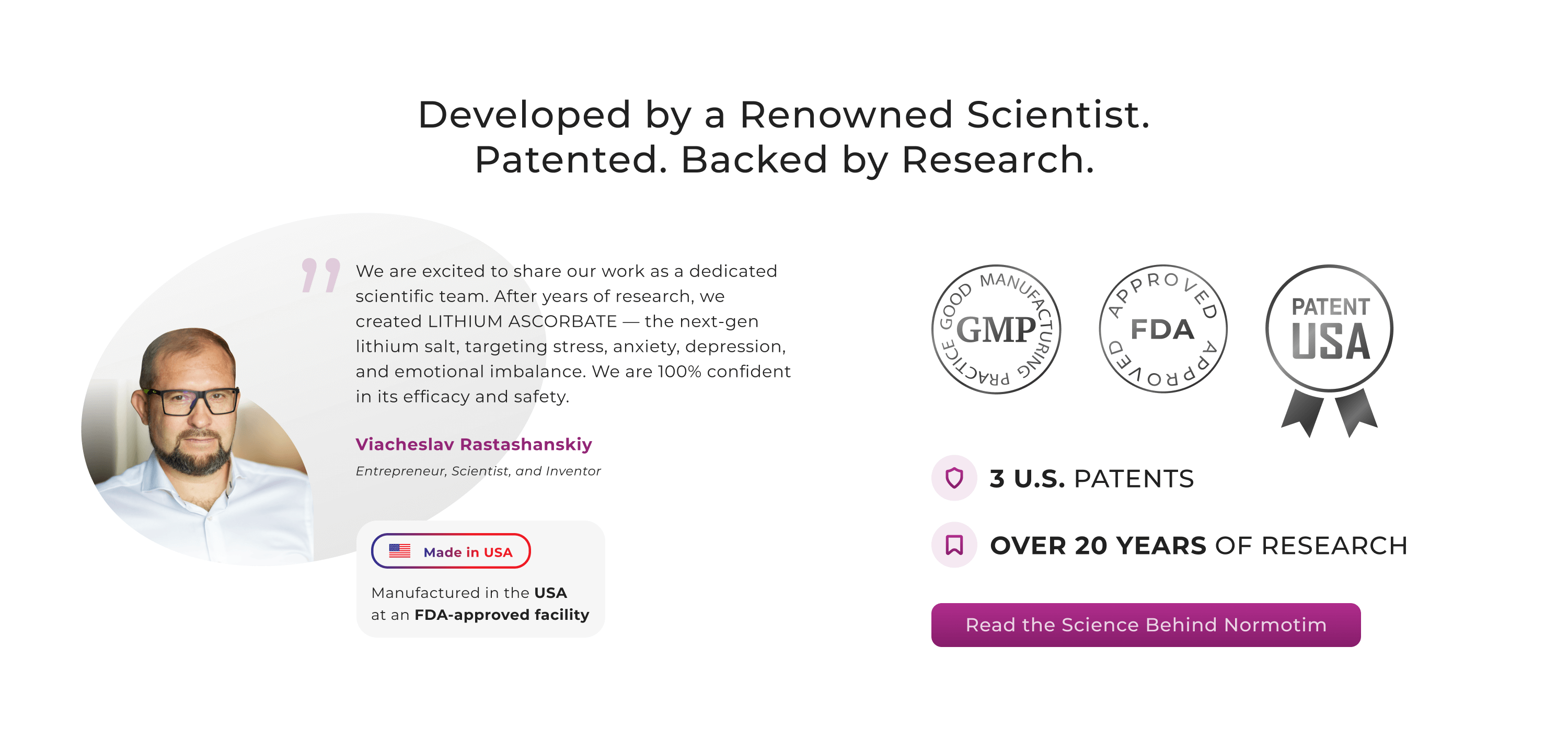Click the FDA Approved circular seal

[x=1162, y=329]
